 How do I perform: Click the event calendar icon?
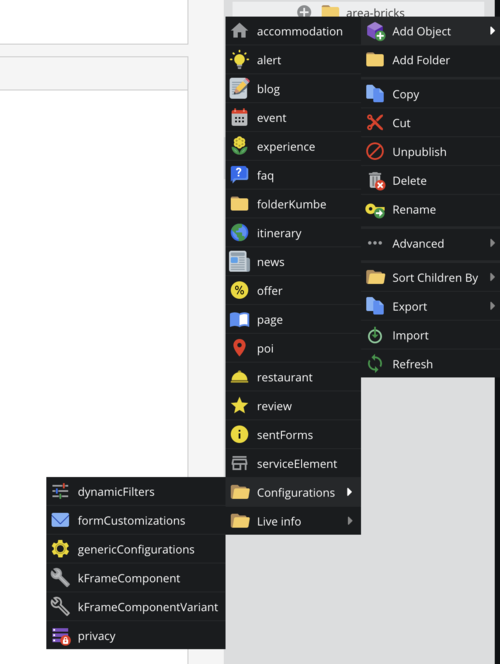point(239,118)
